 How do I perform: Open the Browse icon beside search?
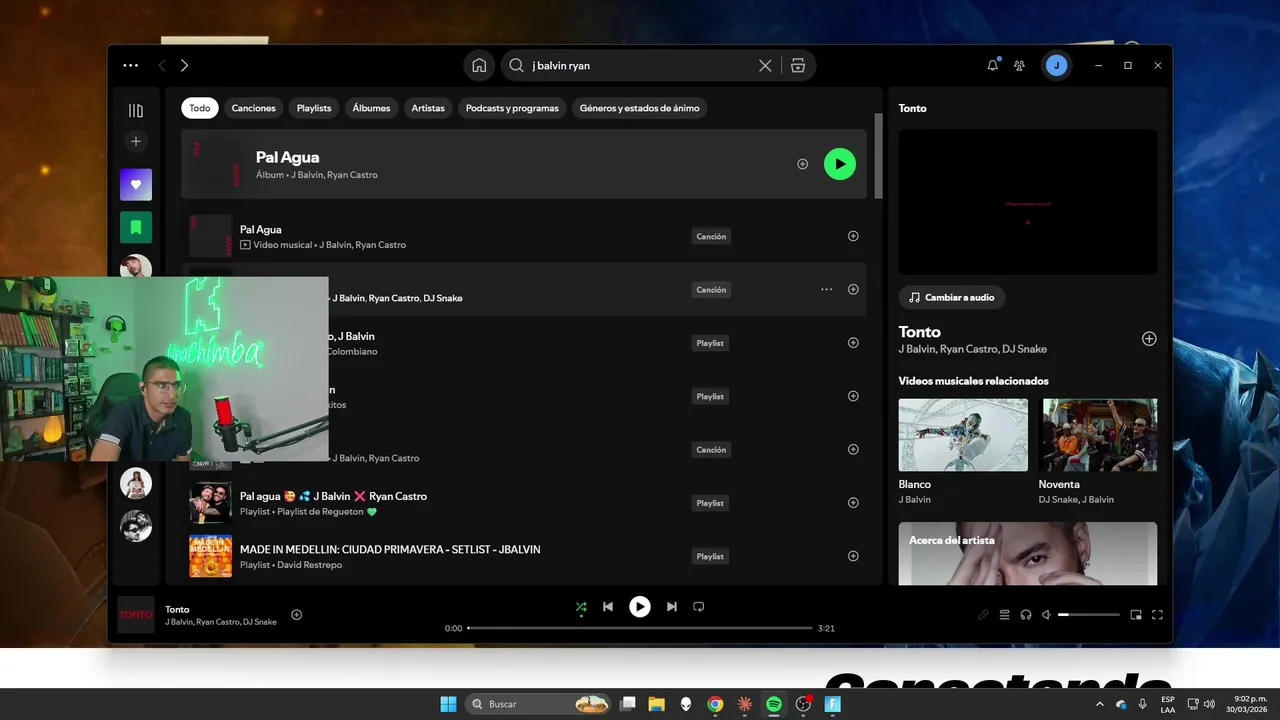click(x=797, y=65)
